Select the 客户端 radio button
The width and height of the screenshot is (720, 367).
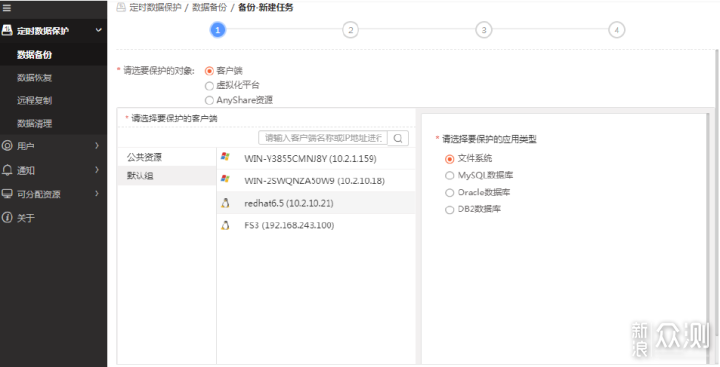click(x=209, y=71)
